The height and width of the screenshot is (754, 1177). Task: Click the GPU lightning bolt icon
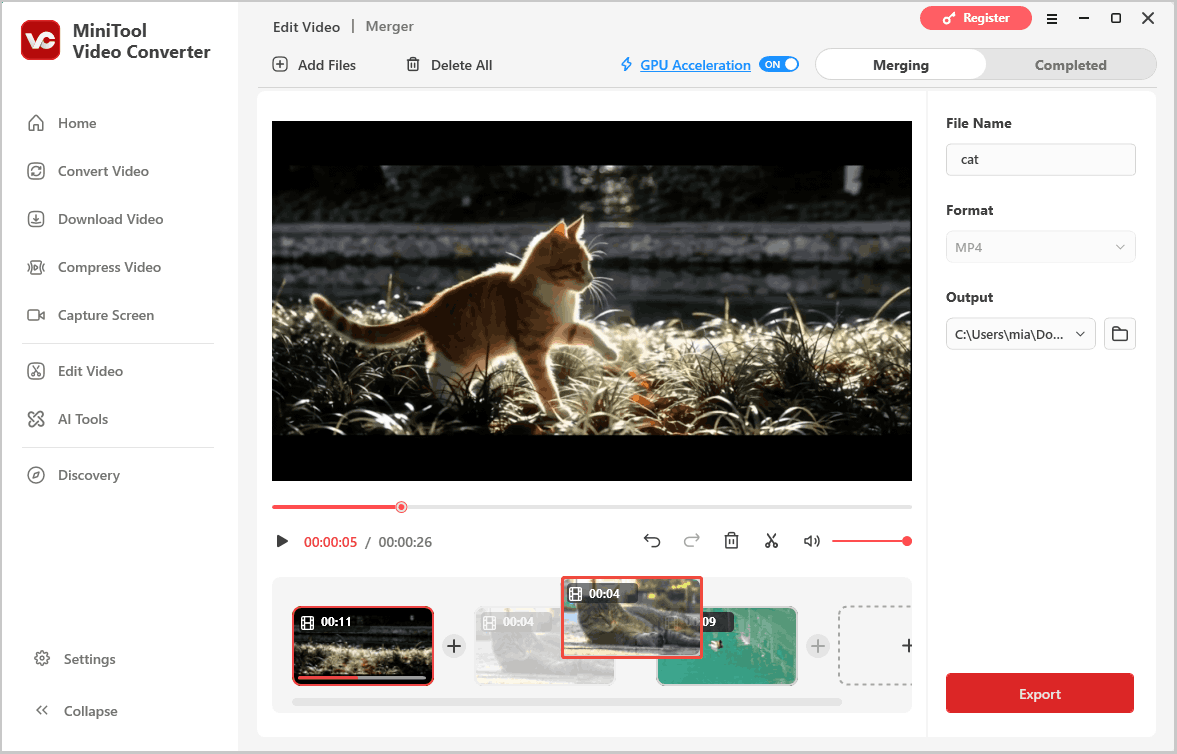click(626, 65)
